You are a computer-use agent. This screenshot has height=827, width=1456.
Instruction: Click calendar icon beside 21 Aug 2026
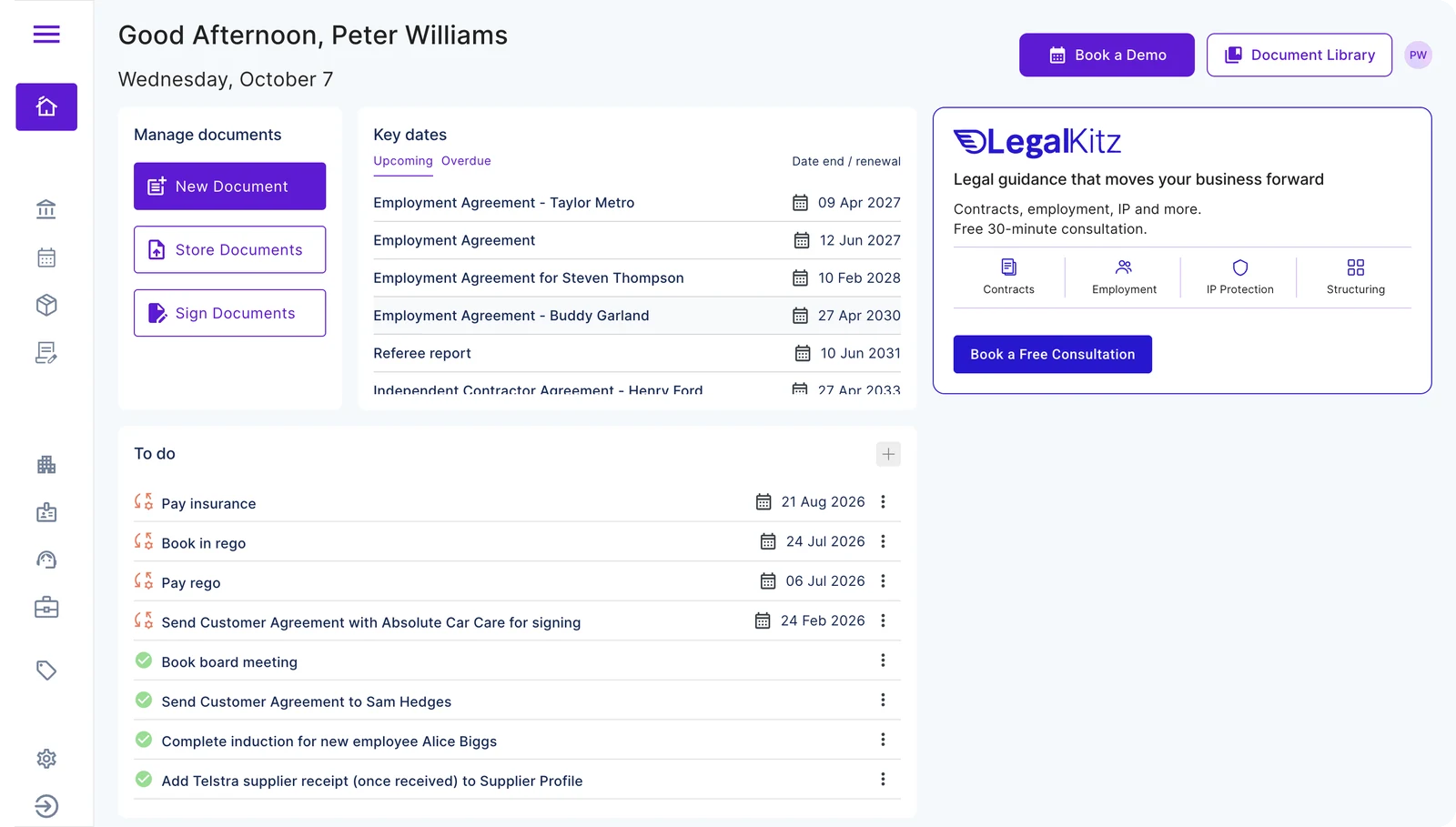(x=763, y=502)
